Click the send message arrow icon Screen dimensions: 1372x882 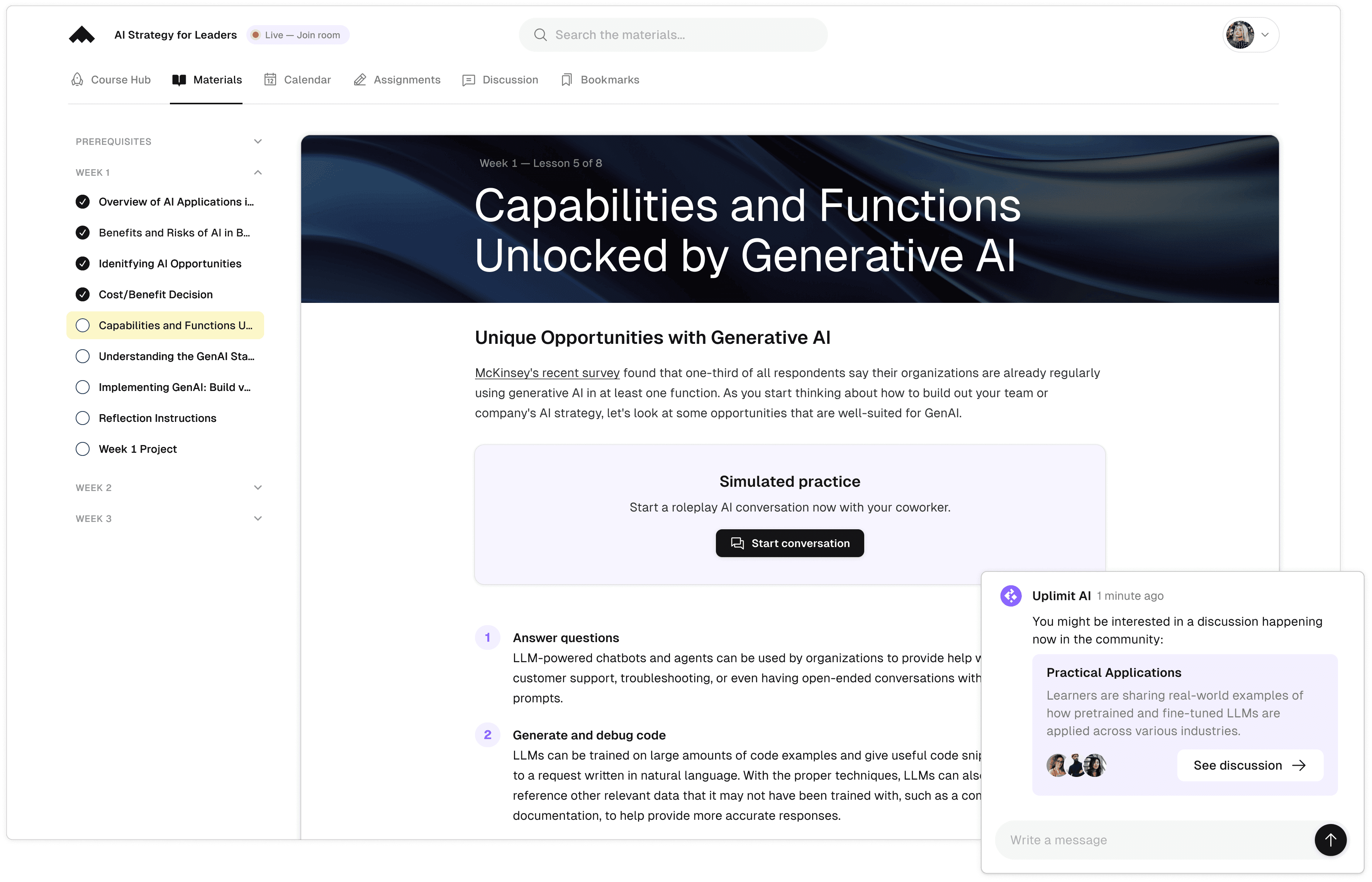(1331, 840)
